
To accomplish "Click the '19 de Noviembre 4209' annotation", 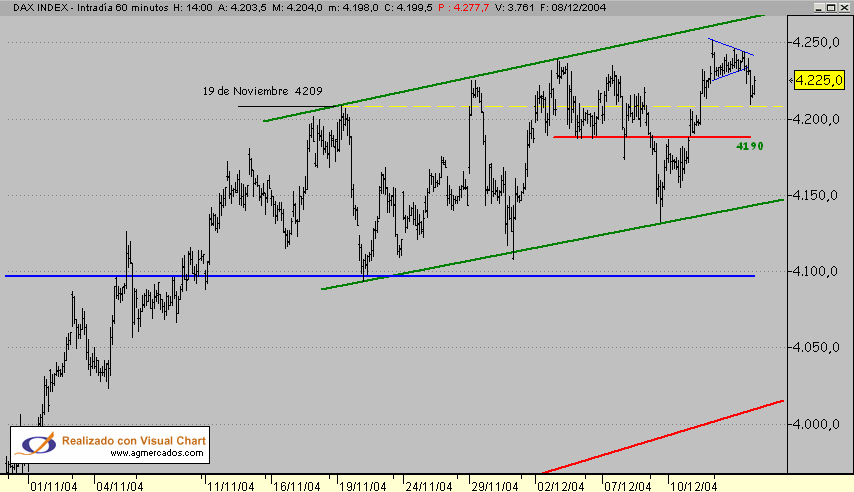I will (x=263, y=91).
